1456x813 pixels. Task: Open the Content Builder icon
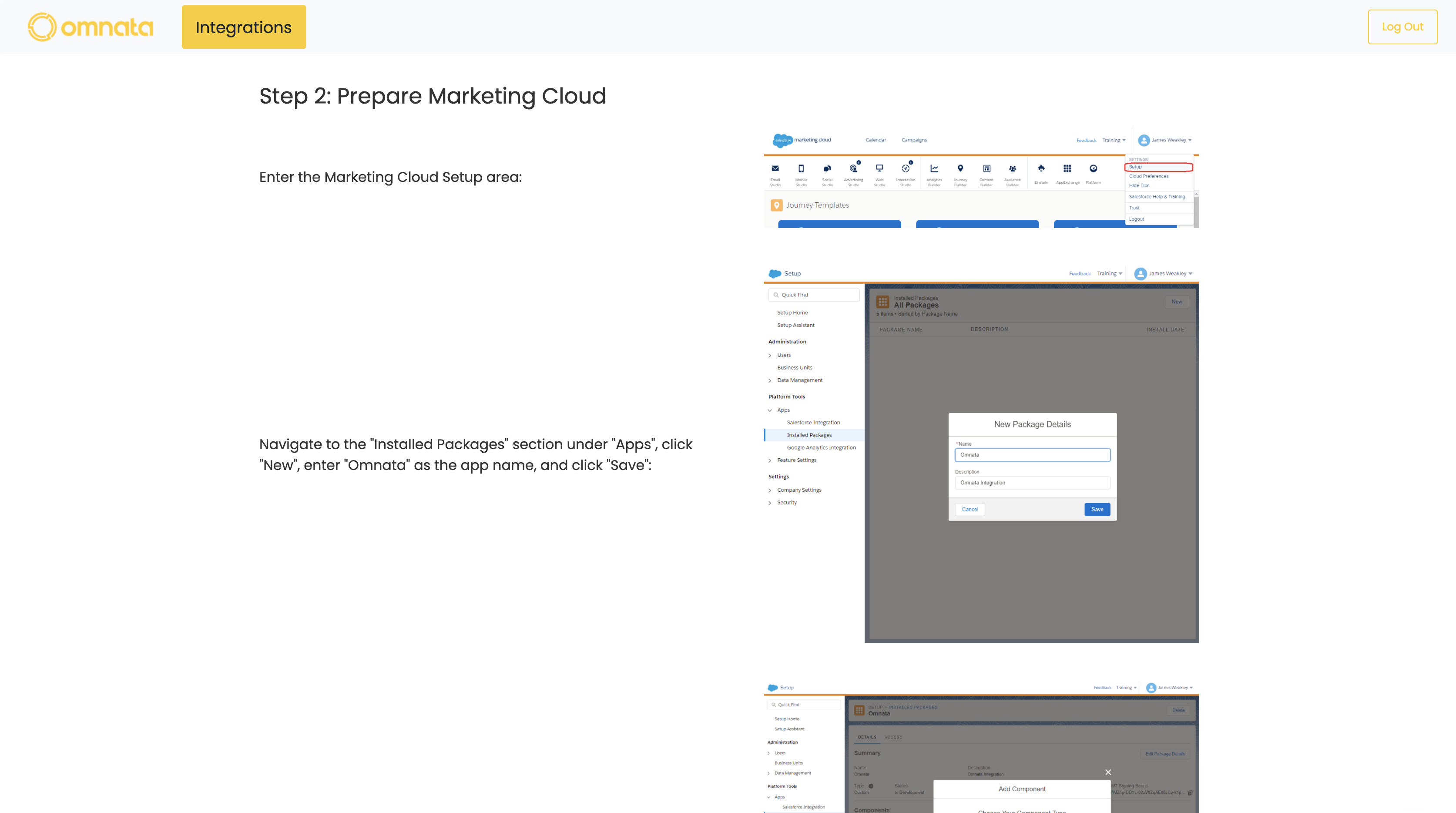[986, 168]
